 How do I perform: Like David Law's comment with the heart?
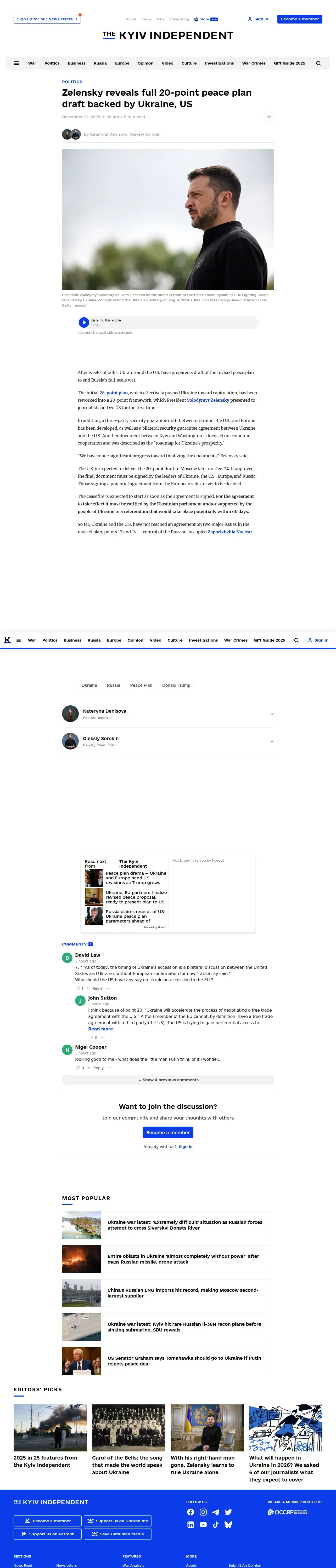click(x=77, y=989)
